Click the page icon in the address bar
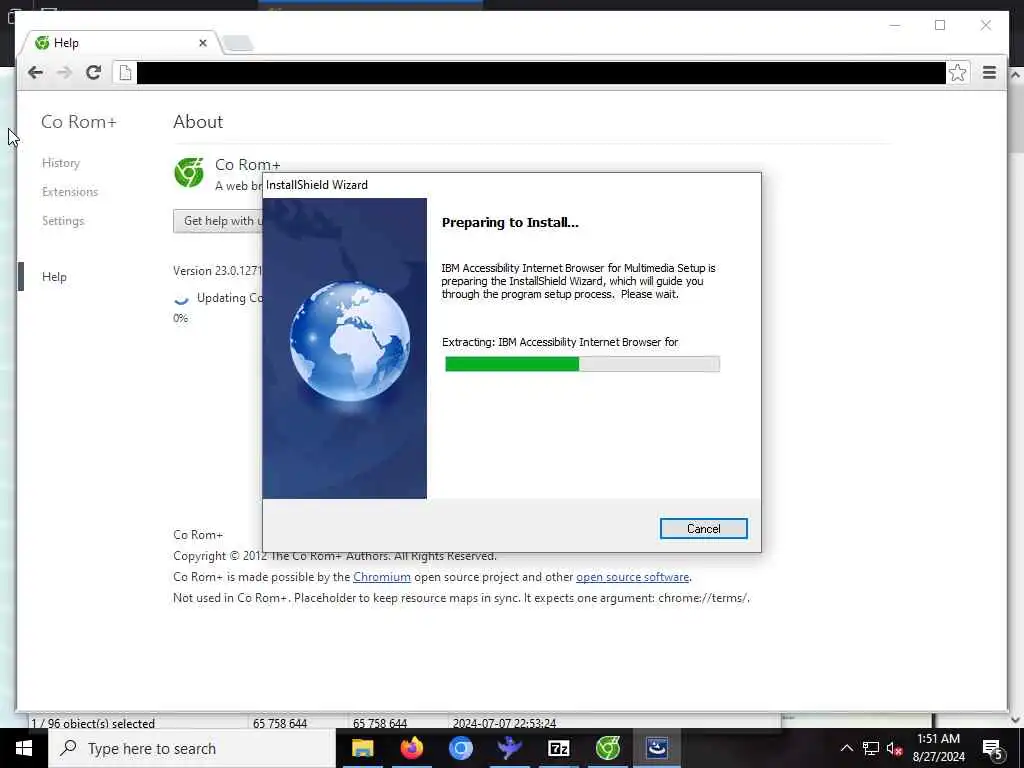The width and height of the screenshot is (1024, 768). (x=125, y=72)
